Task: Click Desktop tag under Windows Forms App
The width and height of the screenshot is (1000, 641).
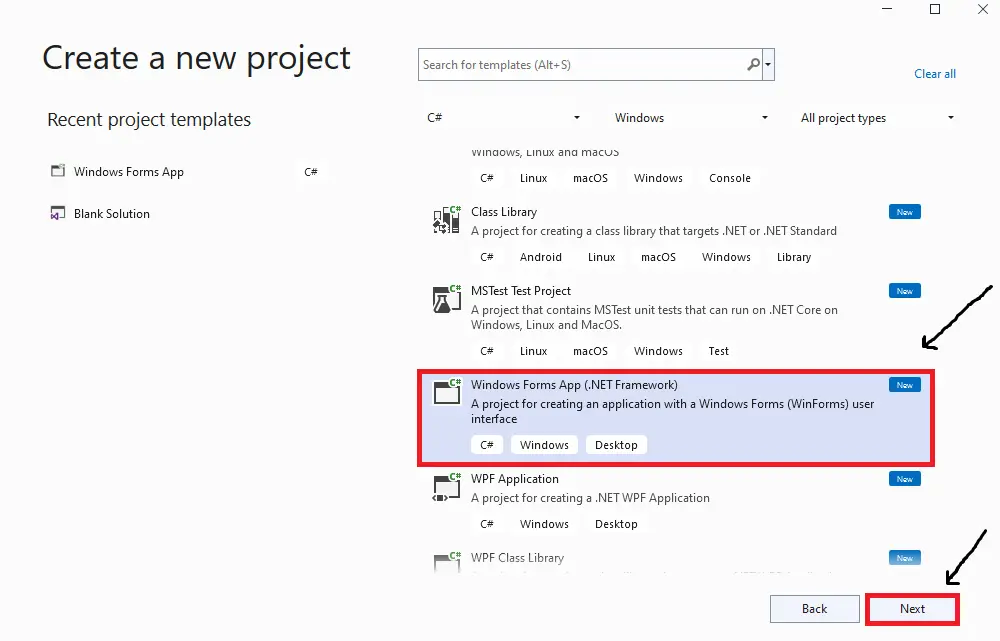Action: 616,445
